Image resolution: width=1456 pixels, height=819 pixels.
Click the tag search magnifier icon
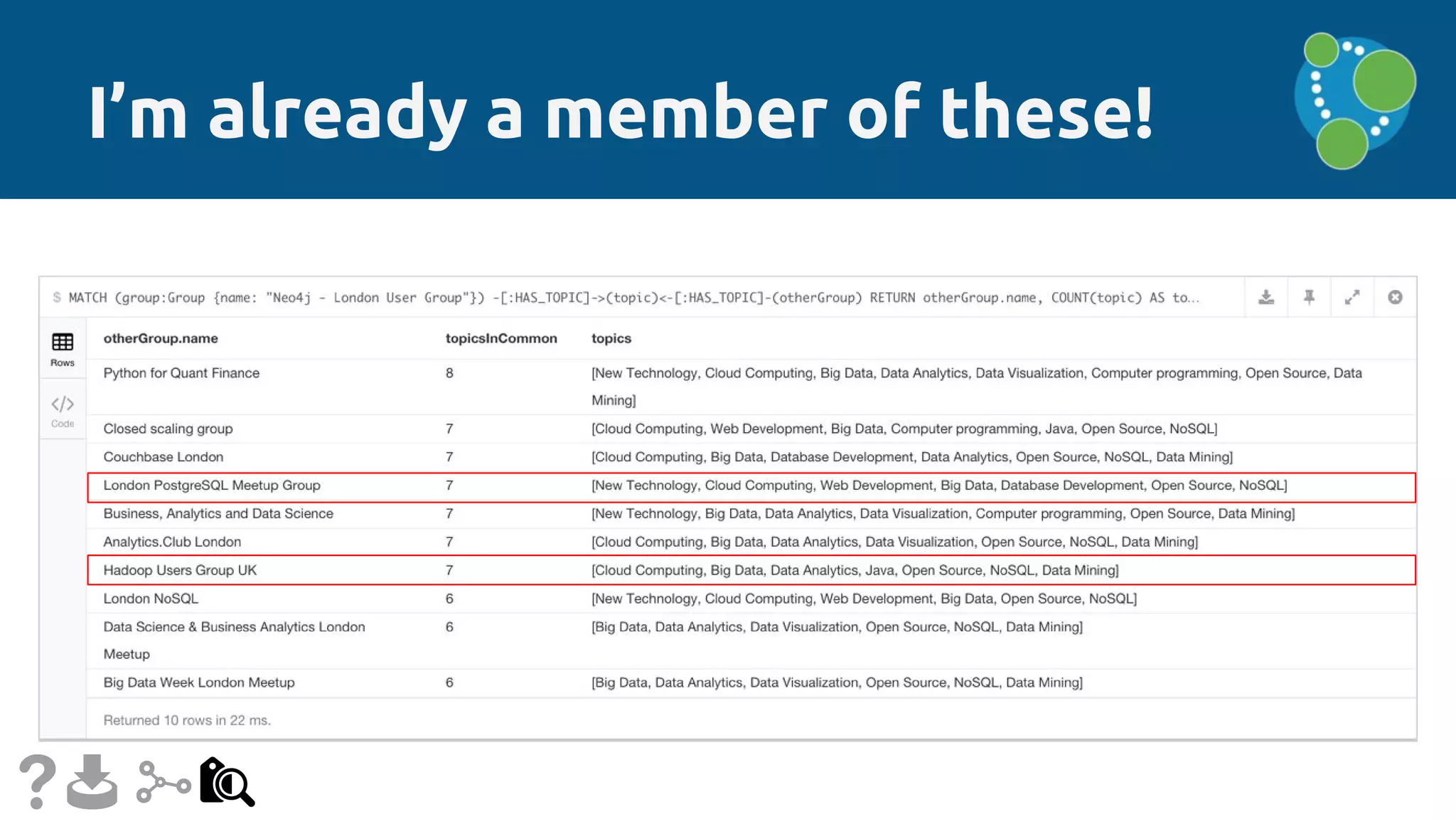(x=227, y=782)
